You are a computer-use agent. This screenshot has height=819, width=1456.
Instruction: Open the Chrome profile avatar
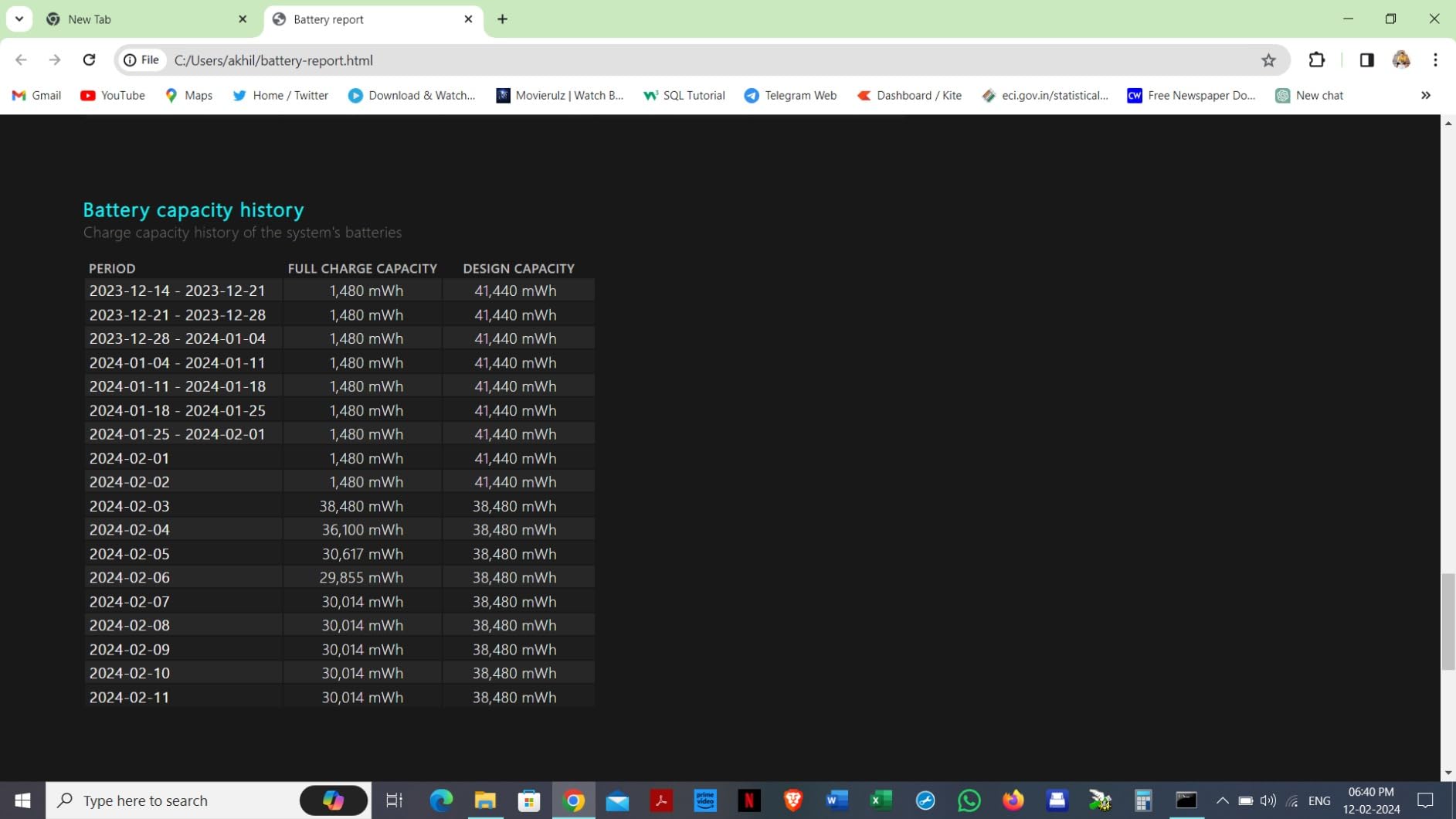point(1401,60)
